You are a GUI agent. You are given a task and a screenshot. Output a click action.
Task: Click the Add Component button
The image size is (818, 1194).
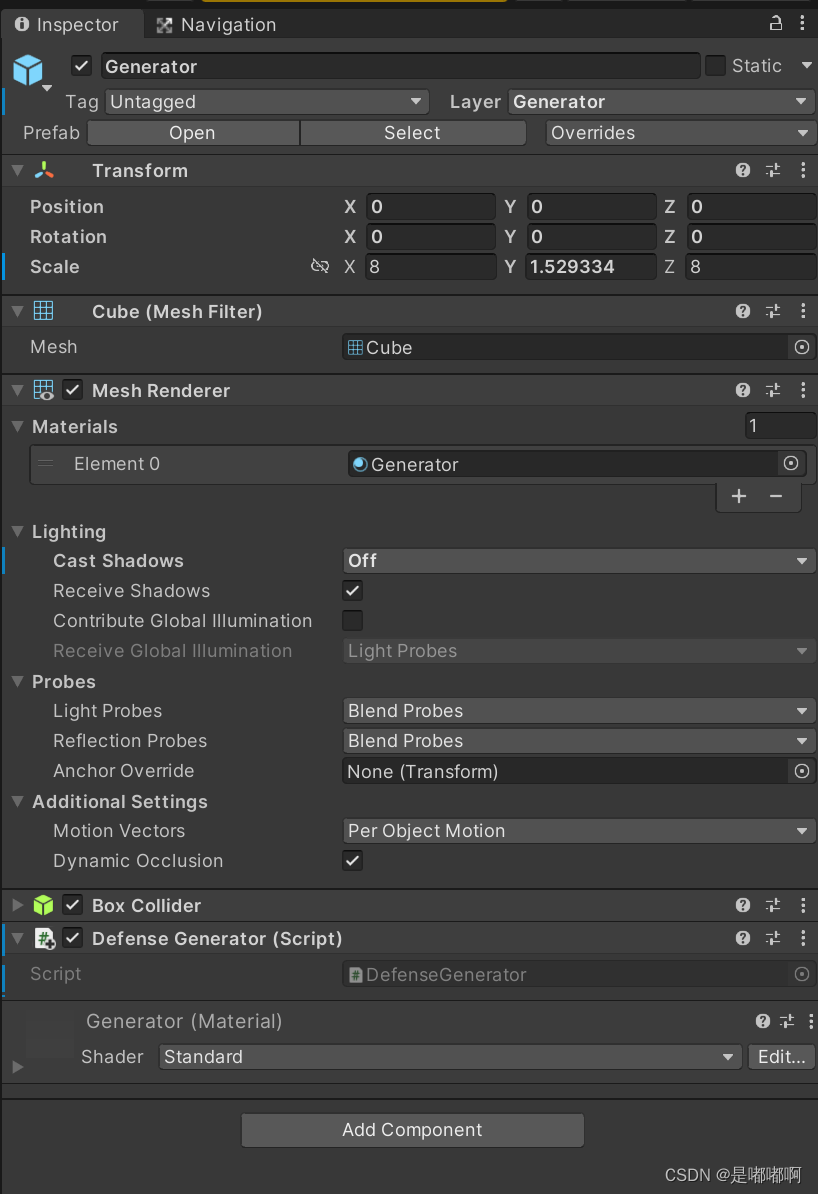pyautogui.click(x=412, y=1130)
